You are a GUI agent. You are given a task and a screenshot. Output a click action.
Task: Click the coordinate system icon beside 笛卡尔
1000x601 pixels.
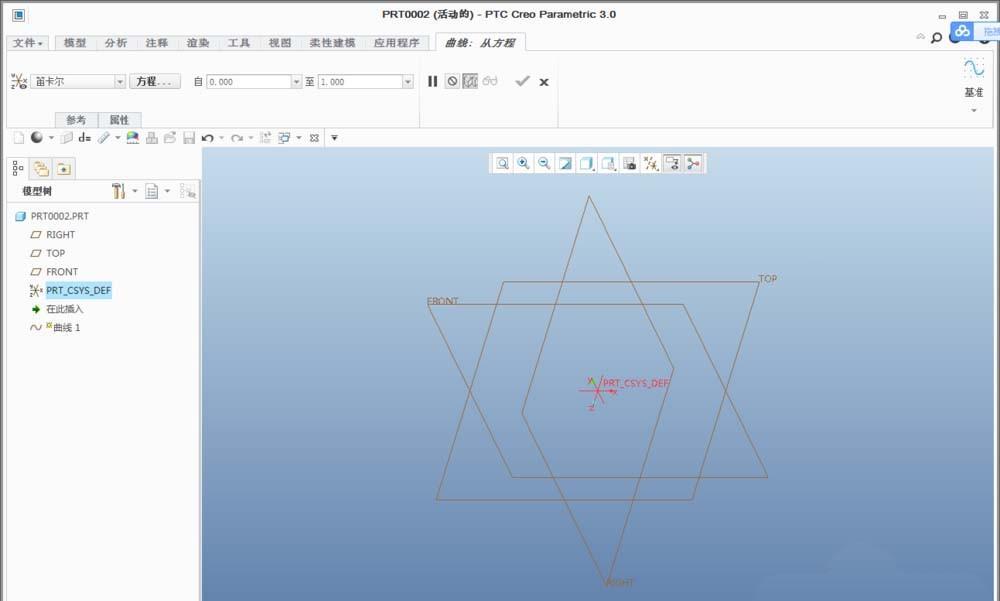(17, 81)
